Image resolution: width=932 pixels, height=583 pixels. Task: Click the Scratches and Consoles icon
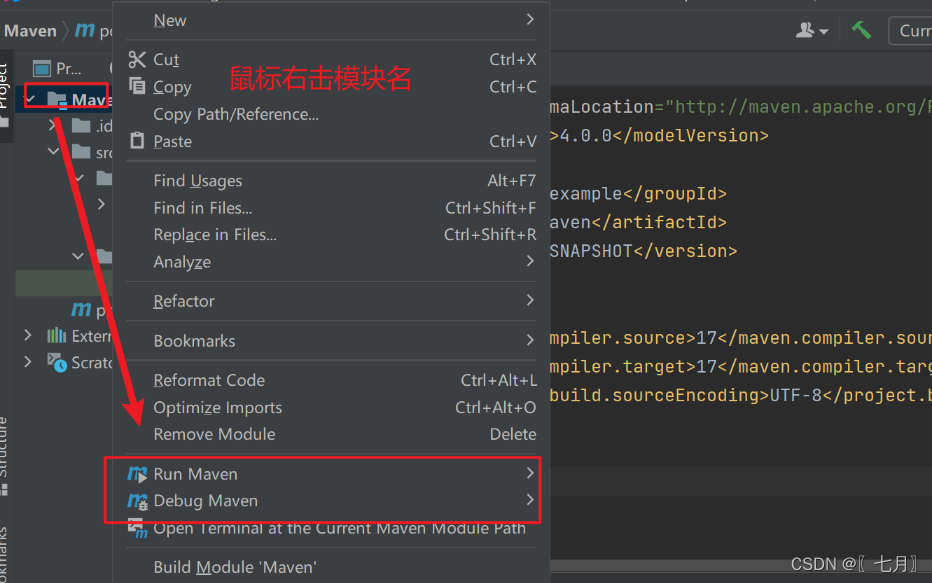57,363
